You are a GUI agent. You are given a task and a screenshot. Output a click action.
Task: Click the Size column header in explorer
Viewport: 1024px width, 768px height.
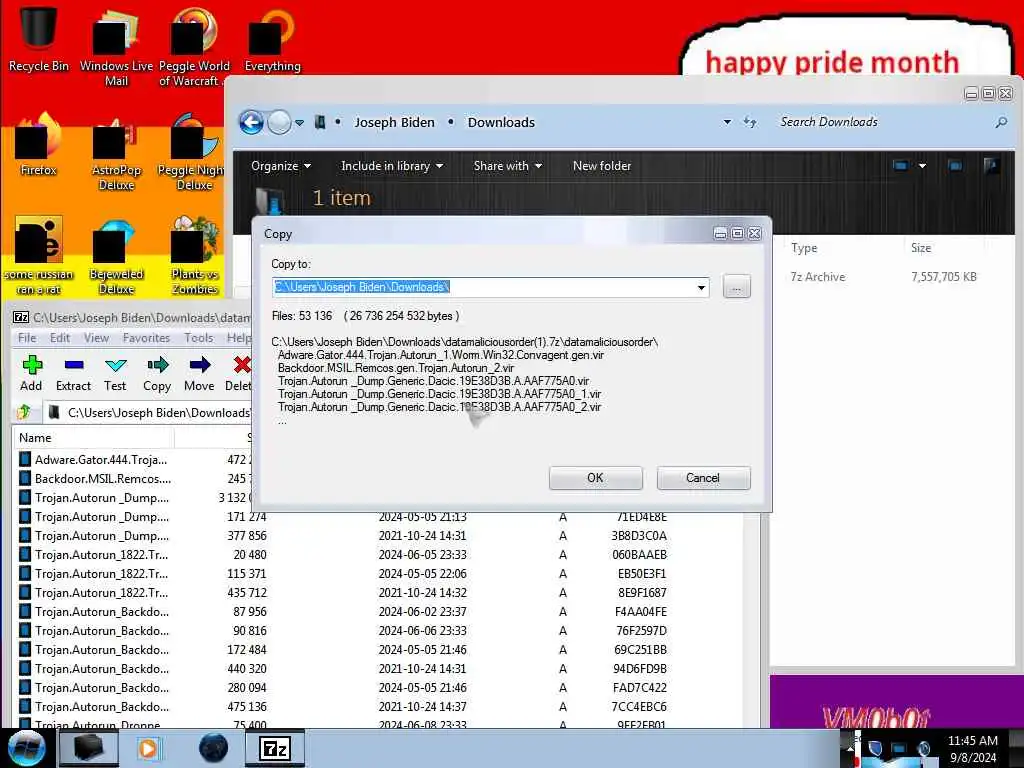945,248
